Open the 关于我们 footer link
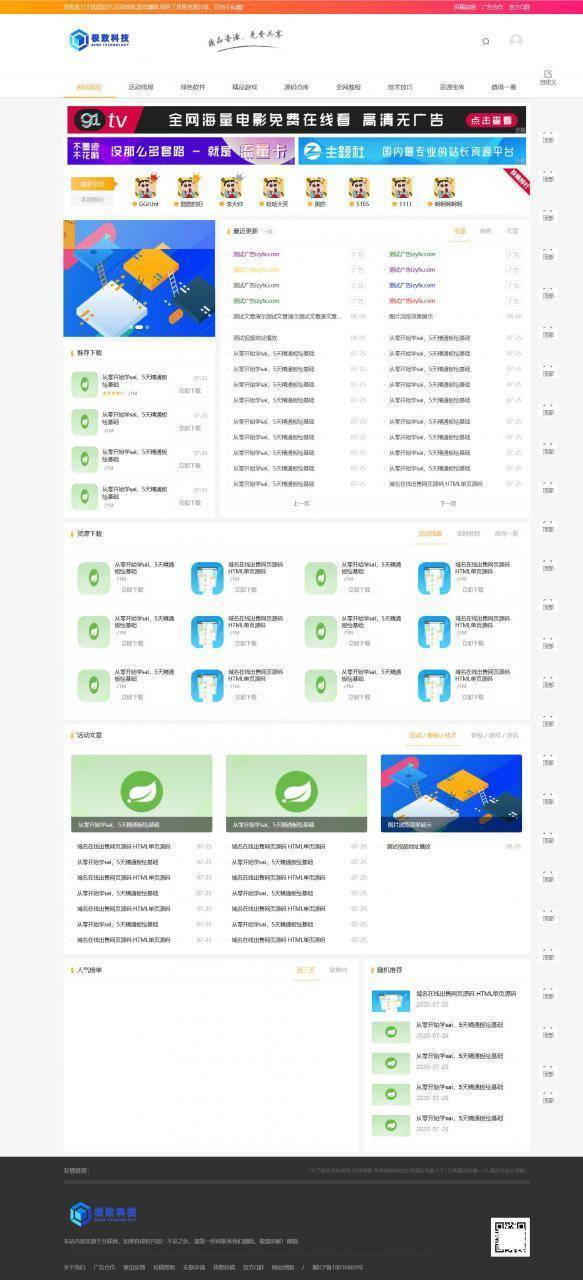The image size is (583, 1280). [x=75, y=1267]
